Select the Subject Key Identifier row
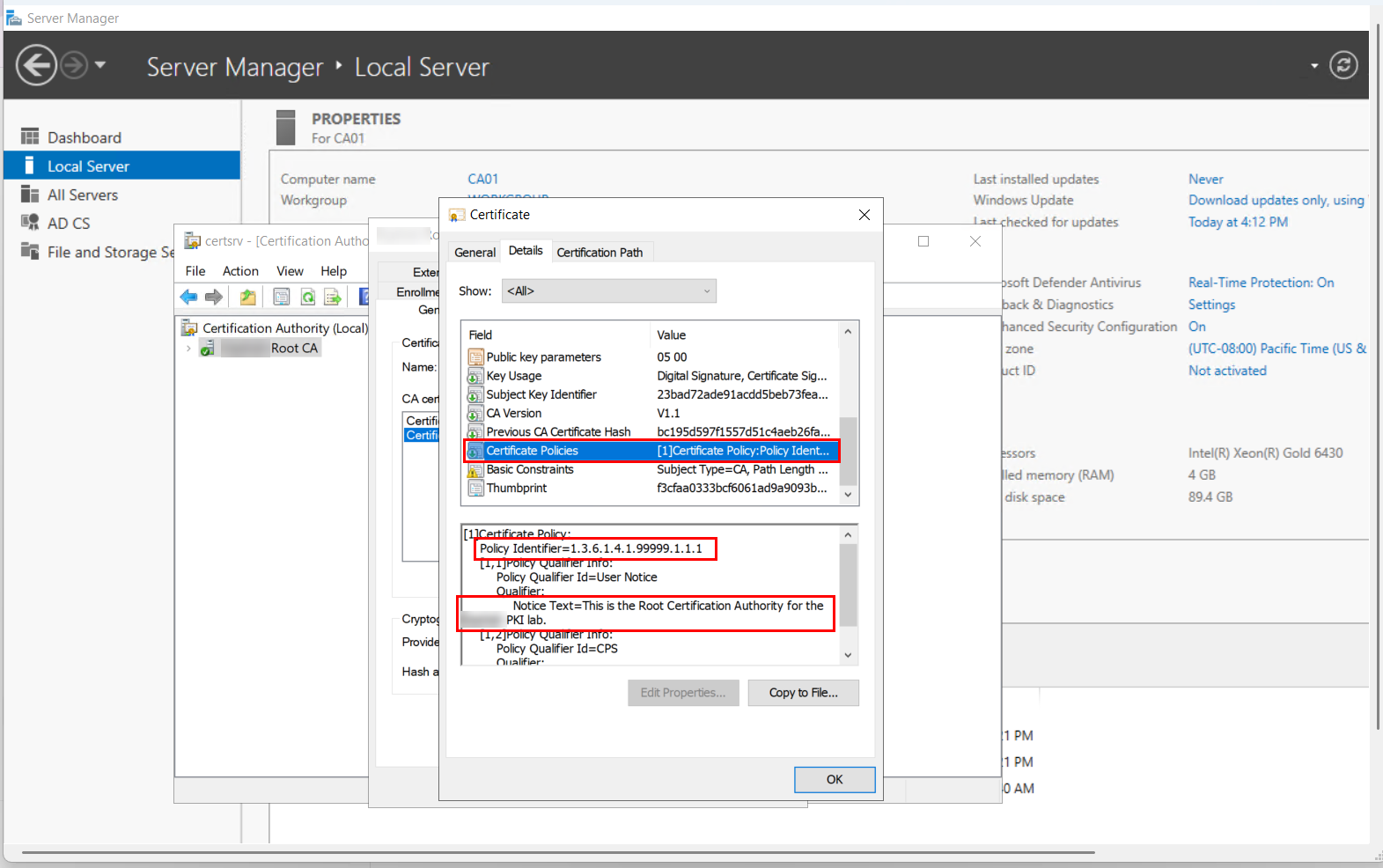 (x=651, y=394)
